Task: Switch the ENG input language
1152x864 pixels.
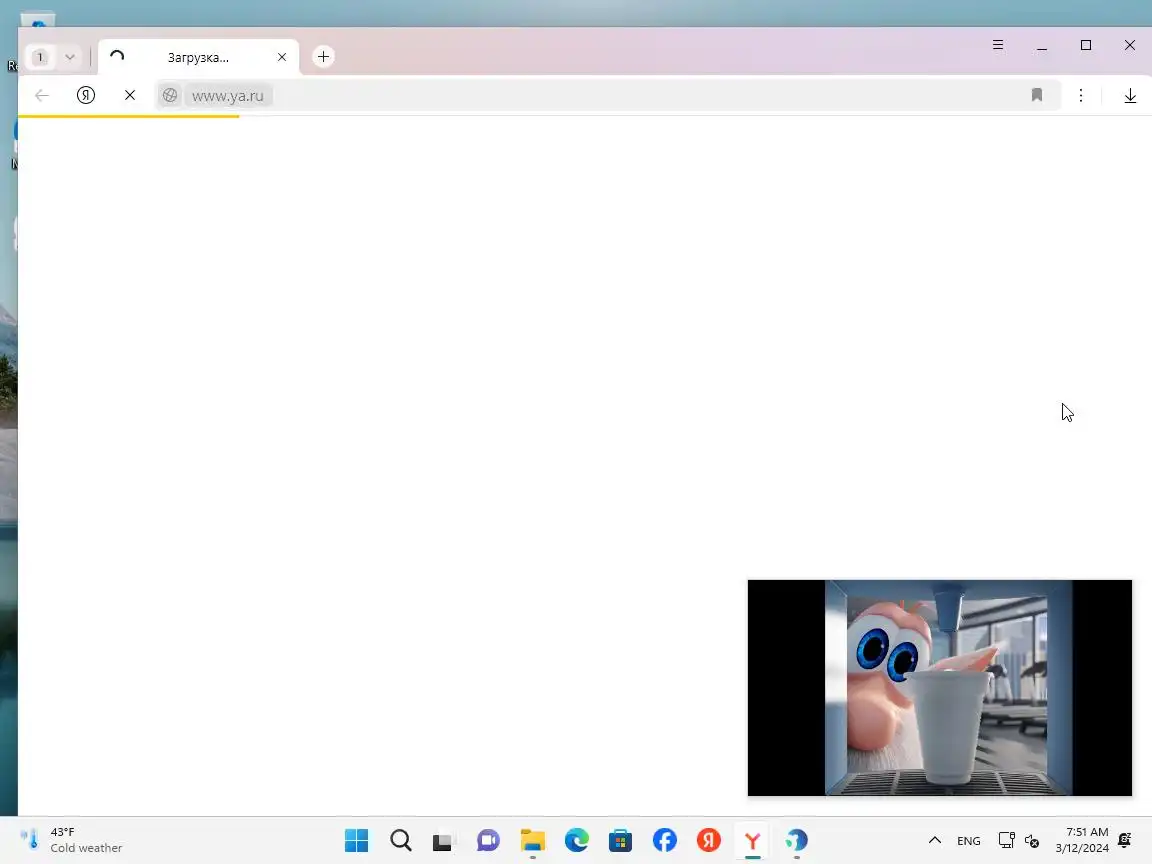Action: click(968, 840)
